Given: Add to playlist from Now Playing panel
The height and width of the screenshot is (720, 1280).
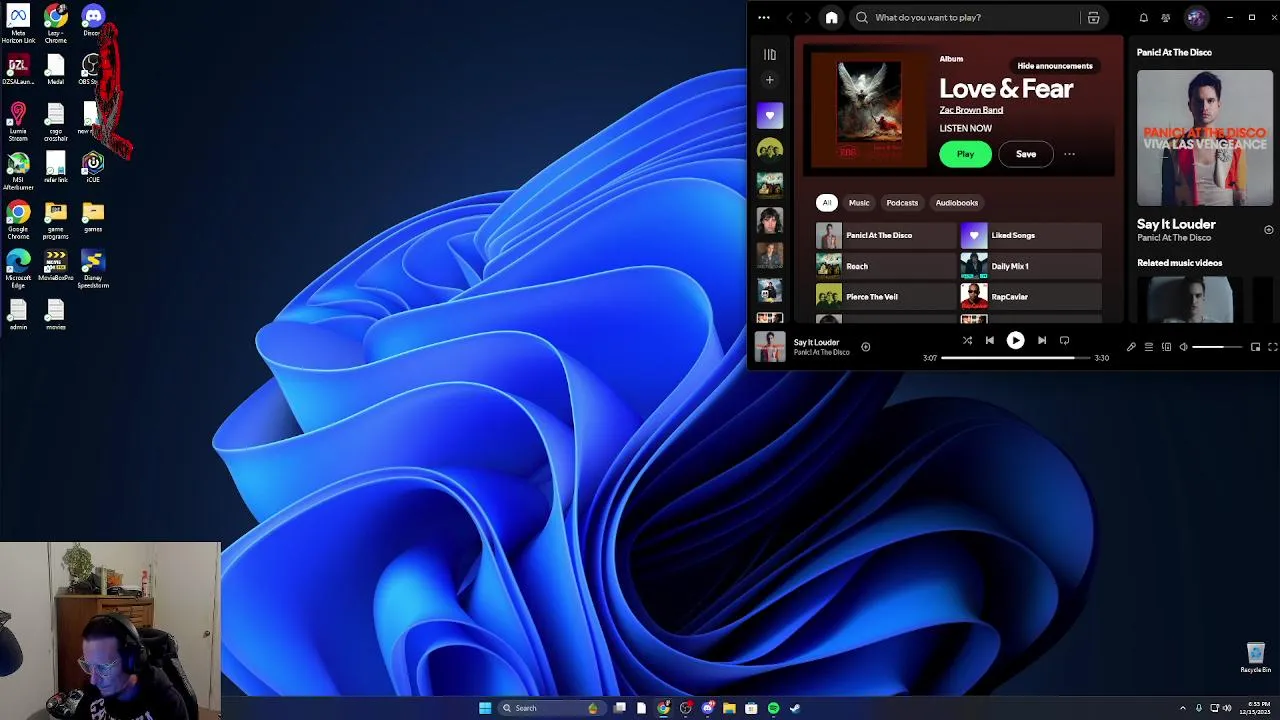Looking at the screenshot, I should coord(1268,230).
